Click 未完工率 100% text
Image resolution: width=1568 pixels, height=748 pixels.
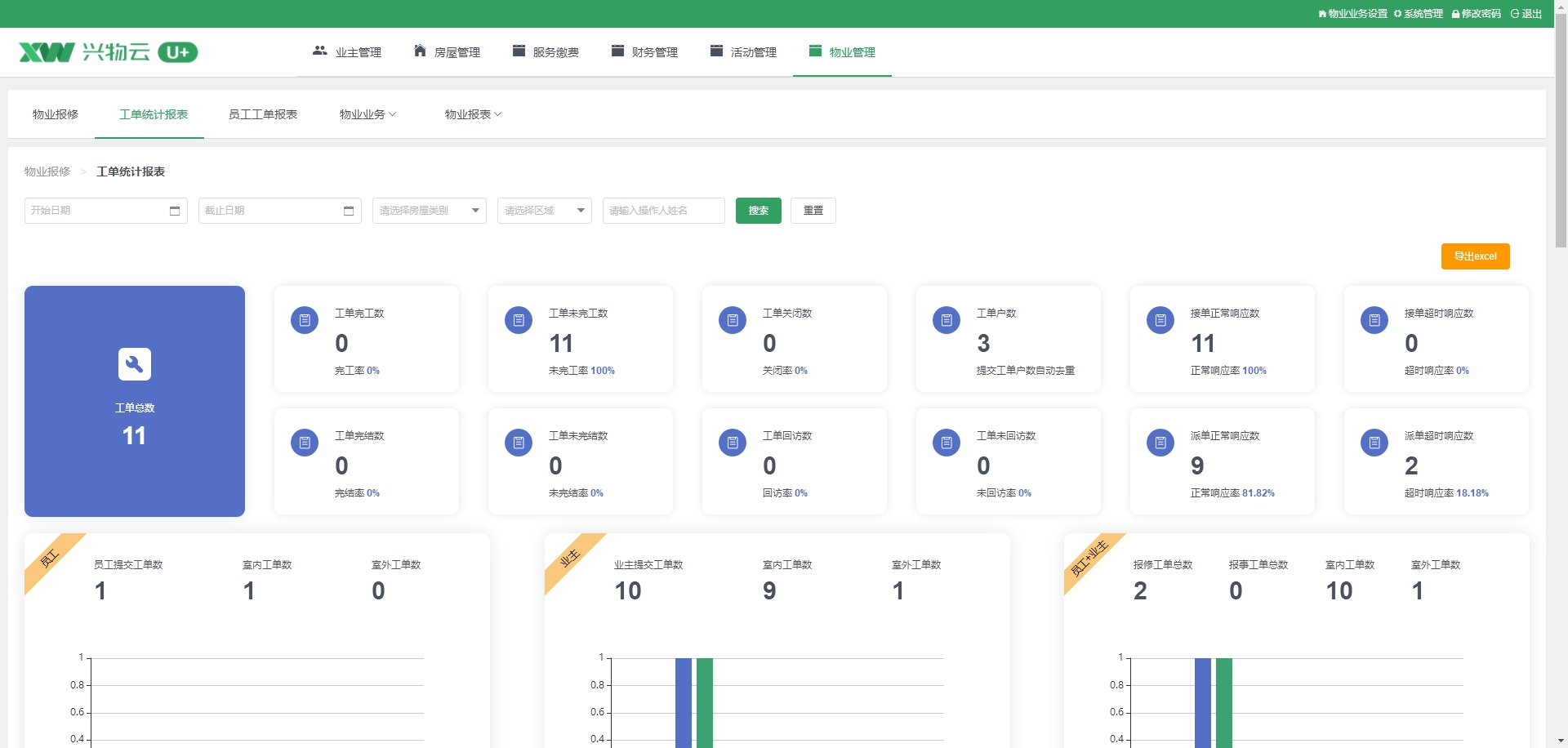coord(581,371)
